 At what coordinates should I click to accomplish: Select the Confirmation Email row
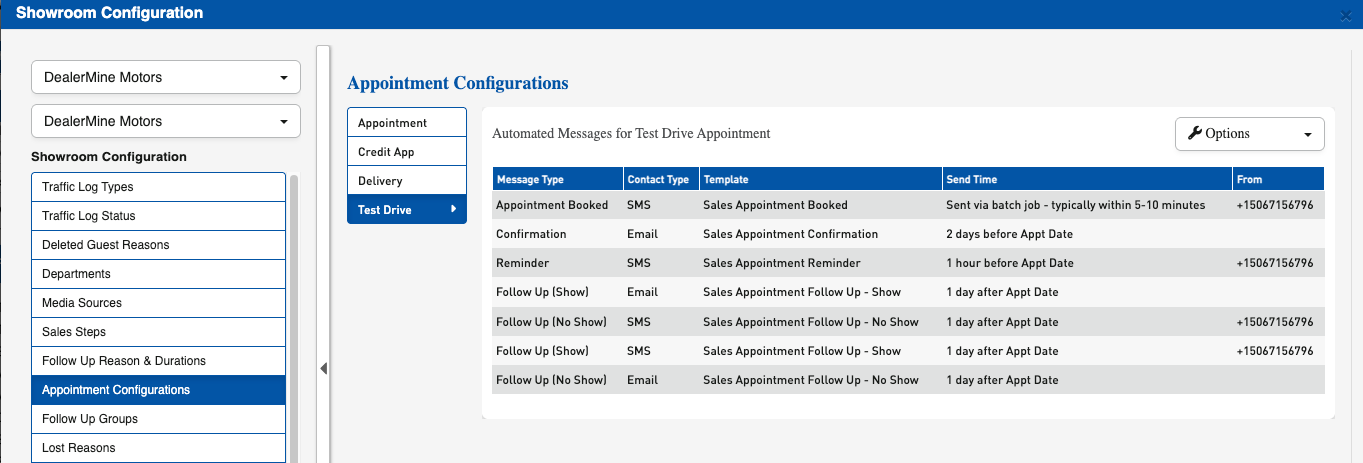(x=908, y=234)
